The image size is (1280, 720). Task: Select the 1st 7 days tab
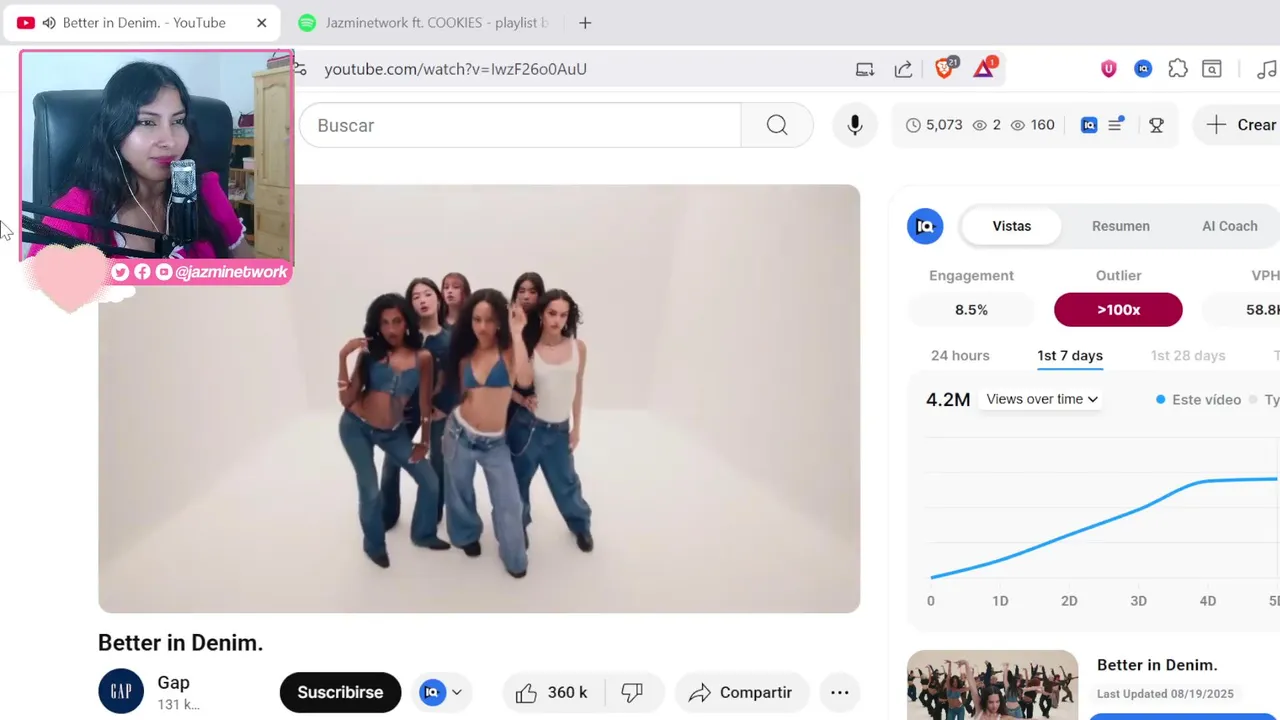1070,356
